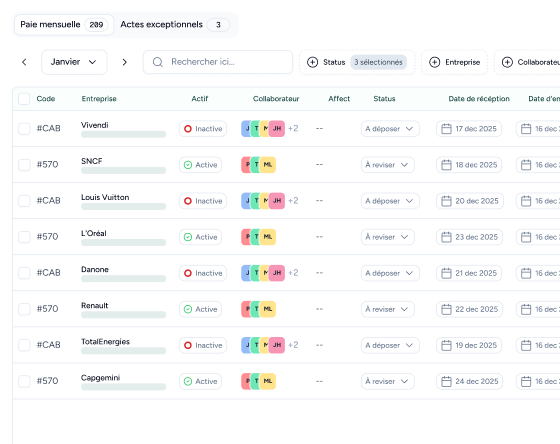The width and height of the screenshot is (560, 444).
Task: Click the 3 sélectionnés status badge
Action: [x=378, y=62]
